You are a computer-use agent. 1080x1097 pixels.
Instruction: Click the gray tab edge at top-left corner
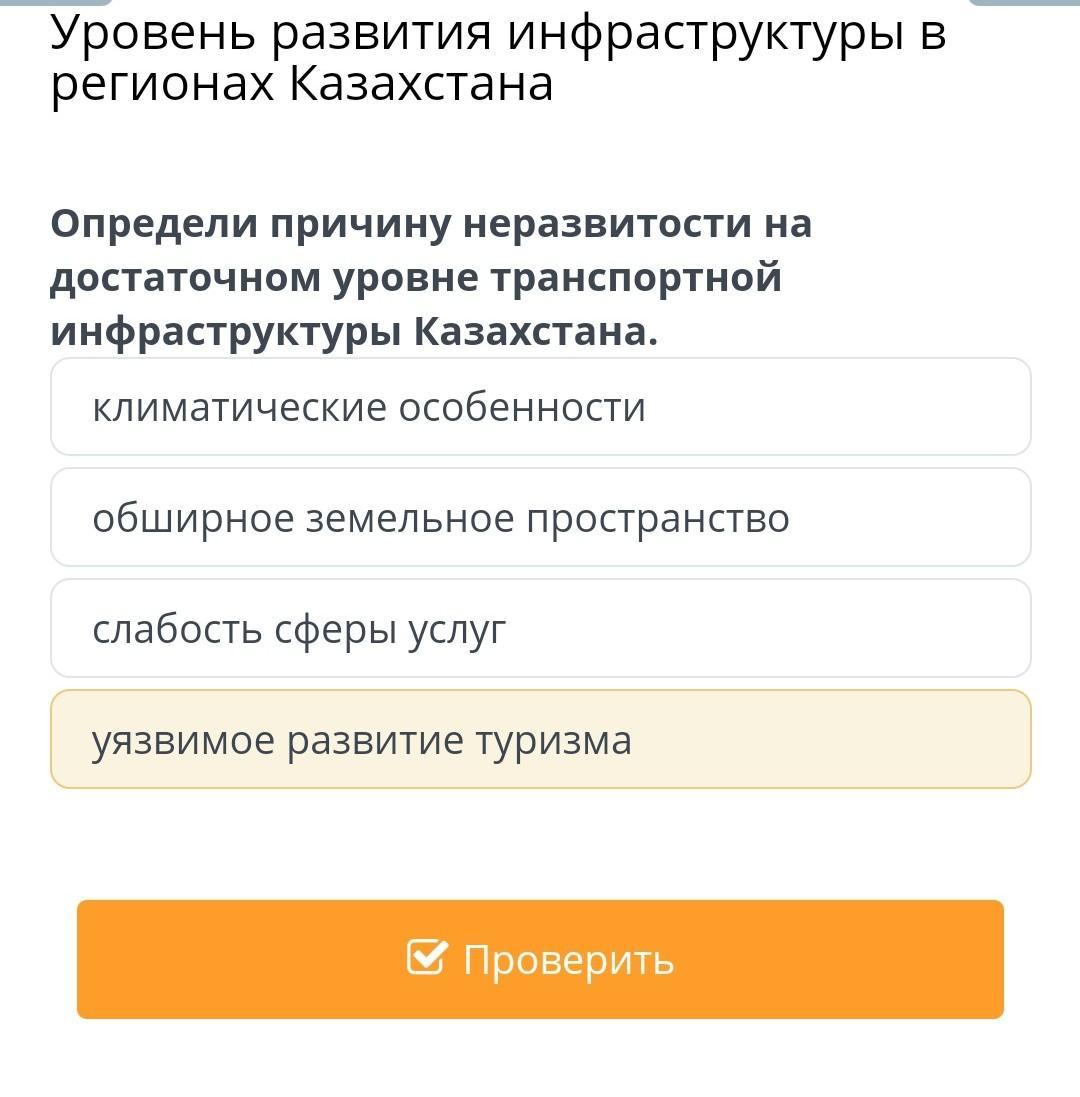pyautogui.click(x=56, y=3)
